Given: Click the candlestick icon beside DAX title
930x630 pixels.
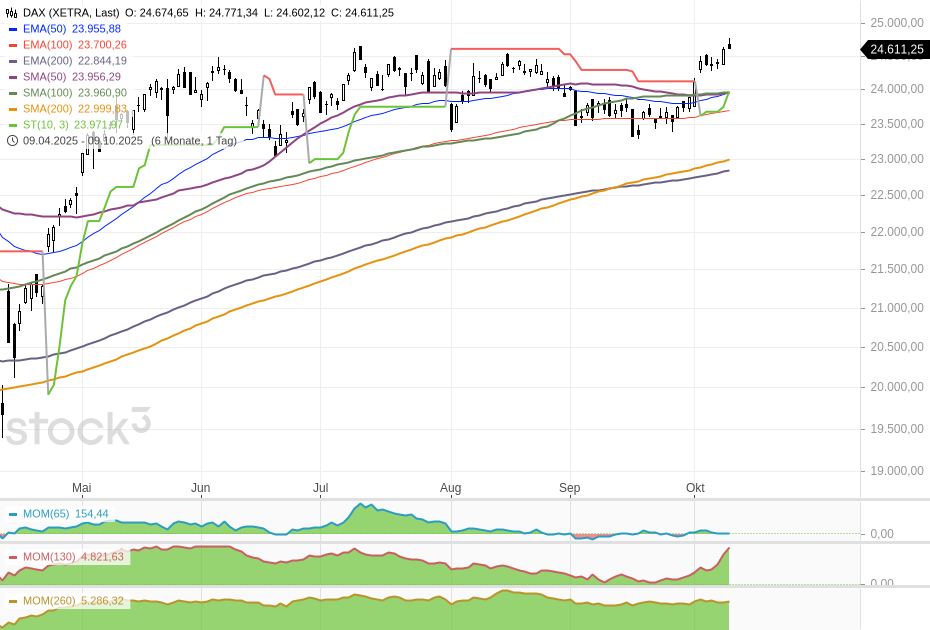Looking at the screenshot, I should (x=12, y=13).
